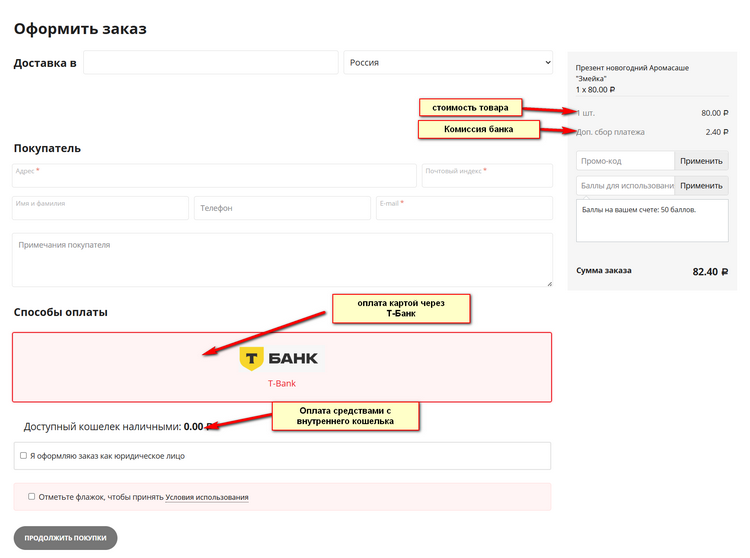
Task: Focus the Адрес input field
Action: click(x=215, y=177)
